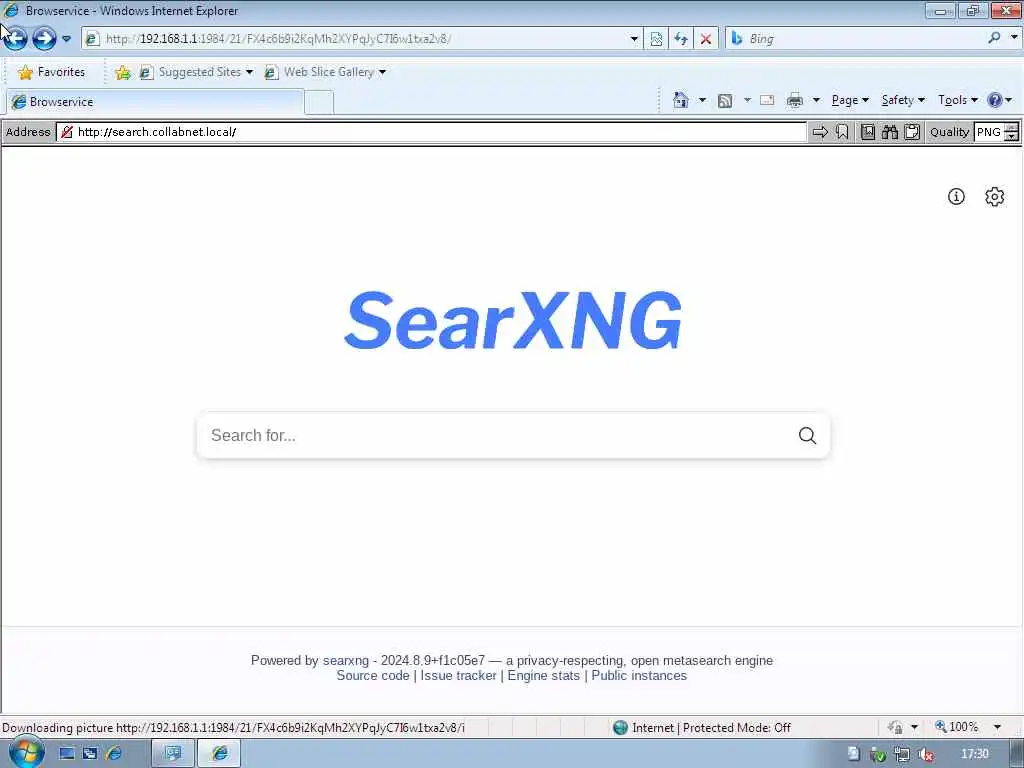
Task: Click the IE Back navigation button
Action: [15, 39]
